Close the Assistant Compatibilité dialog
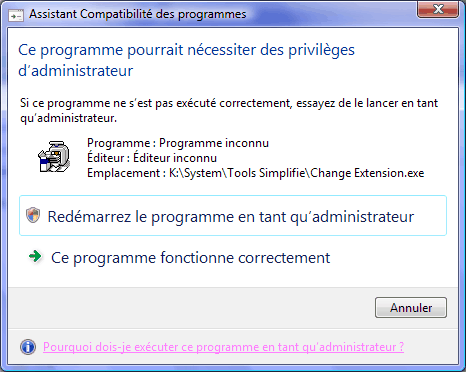 [x=437, y=9]
